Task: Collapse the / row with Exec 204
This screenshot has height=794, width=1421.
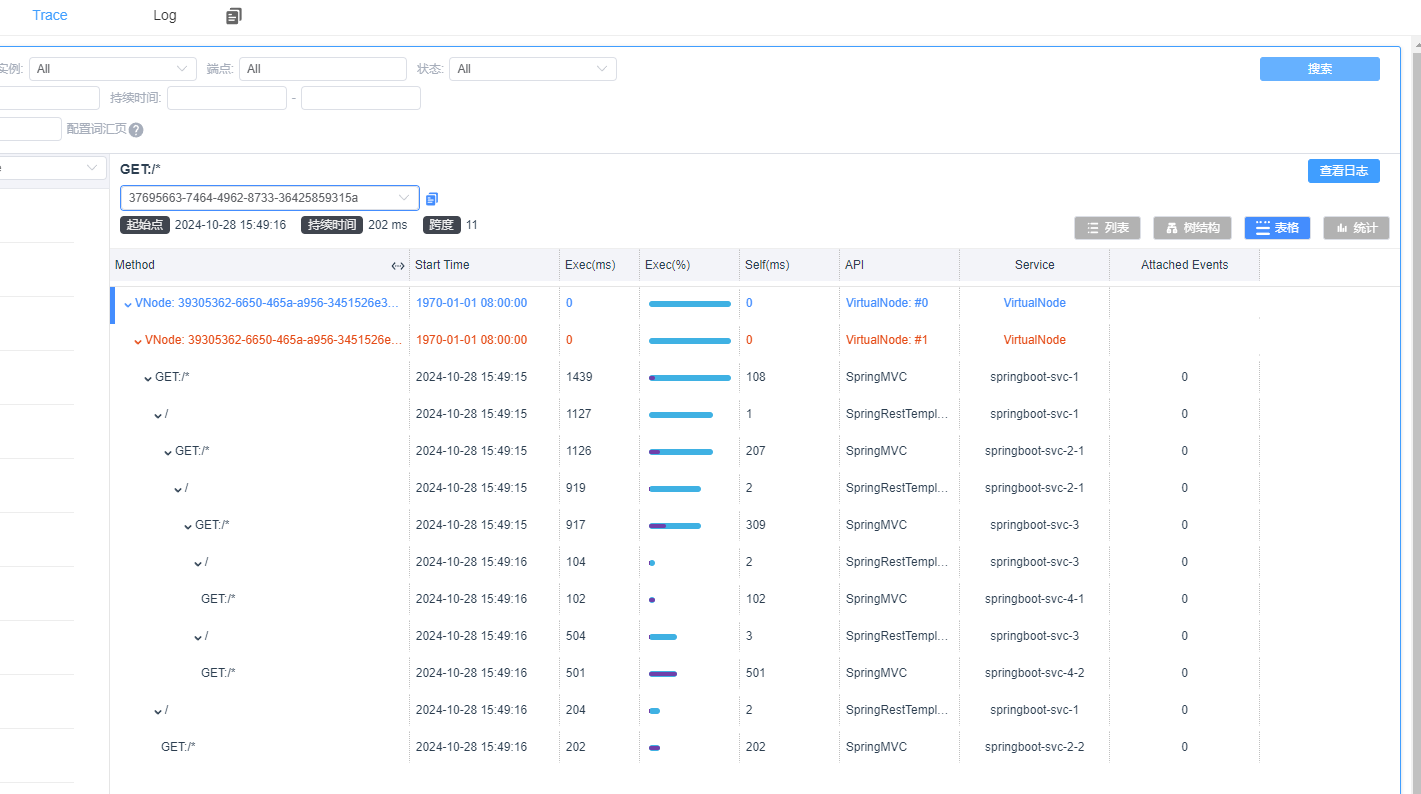Action: (158, 711)
